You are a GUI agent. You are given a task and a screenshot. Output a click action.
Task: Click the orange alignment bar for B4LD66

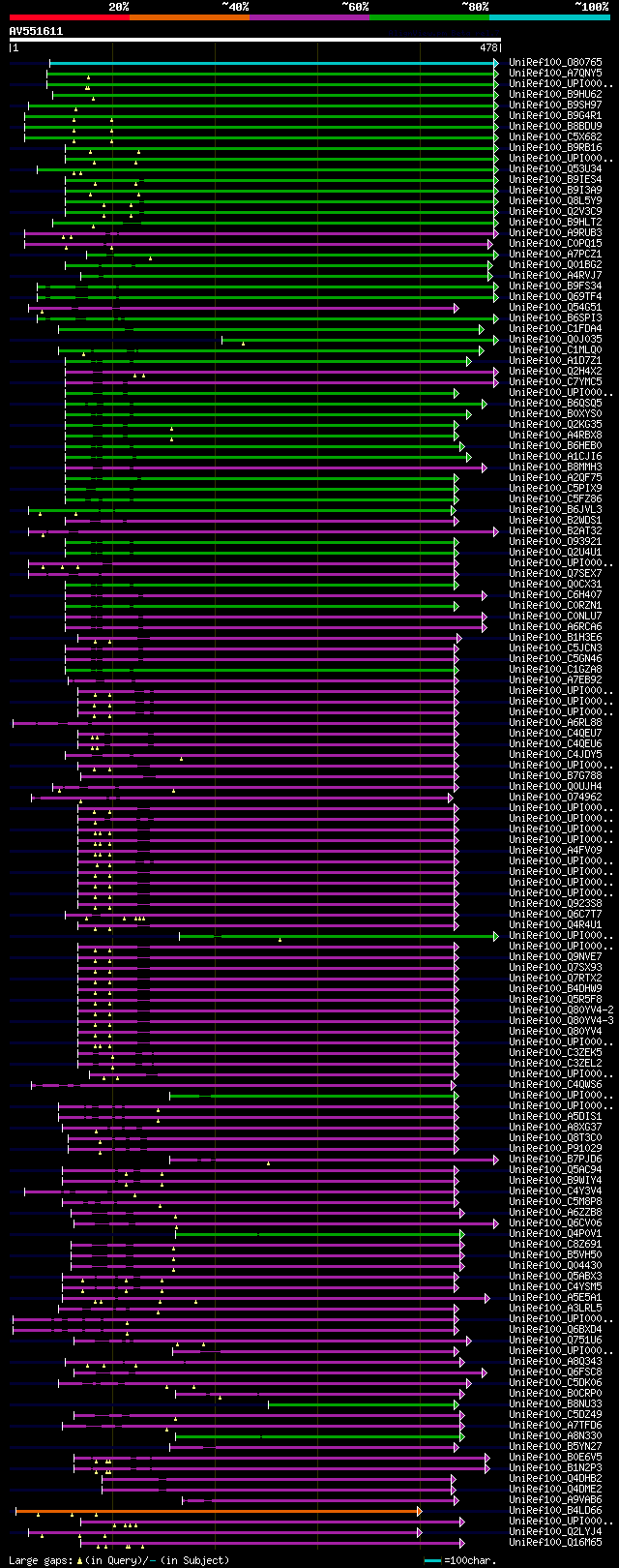pyautogui.click(x=218, y=1510)
